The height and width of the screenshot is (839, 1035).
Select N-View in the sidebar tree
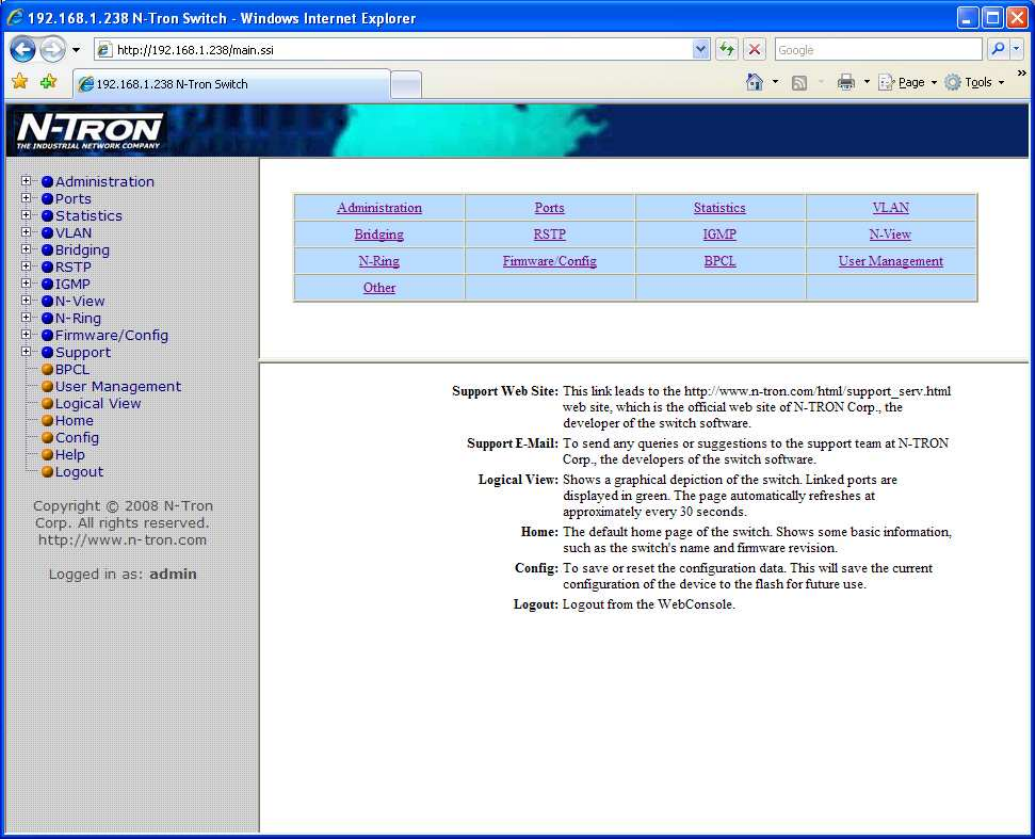[x=80, y=301]
